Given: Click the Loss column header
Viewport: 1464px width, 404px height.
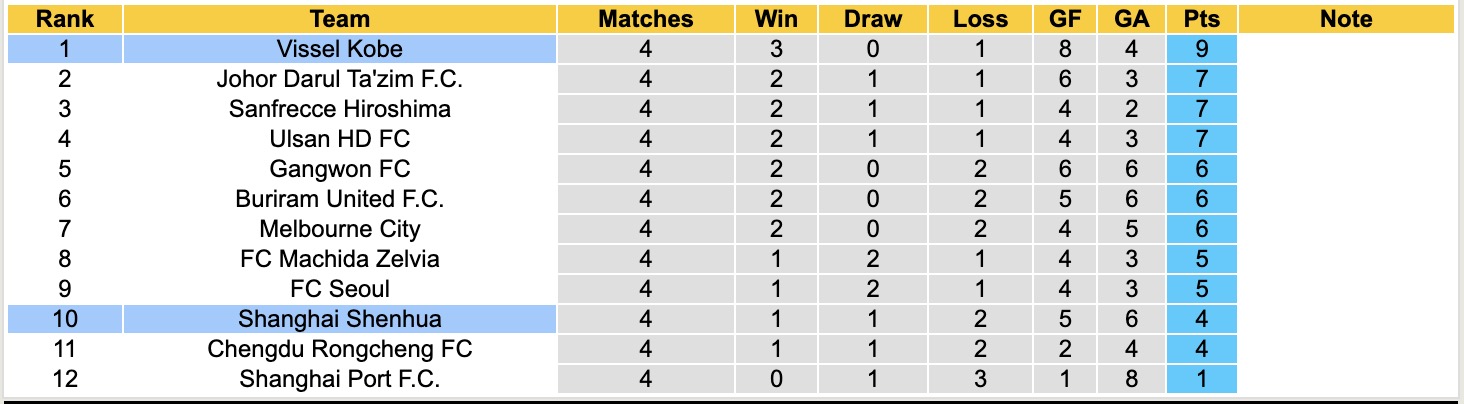Looking at the screenshot, I should pos(980,19).
